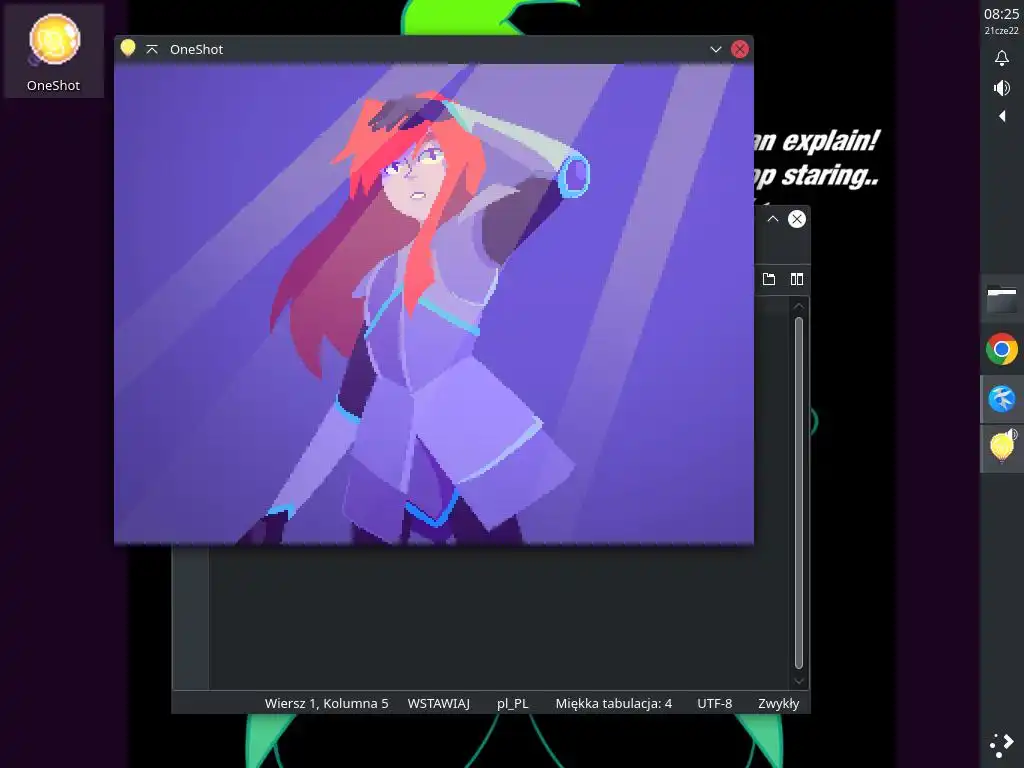Launch Google Chrome from side panel

coord(1002,349)
